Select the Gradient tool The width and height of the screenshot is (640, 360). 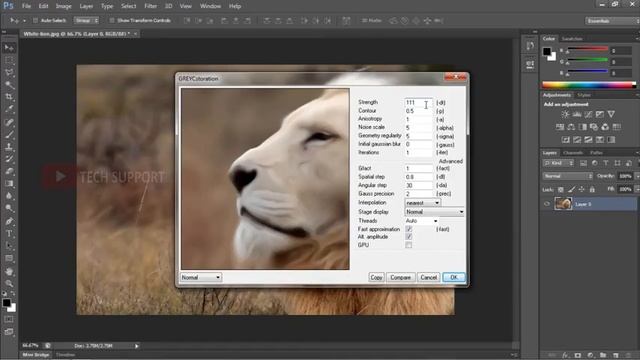9,184
